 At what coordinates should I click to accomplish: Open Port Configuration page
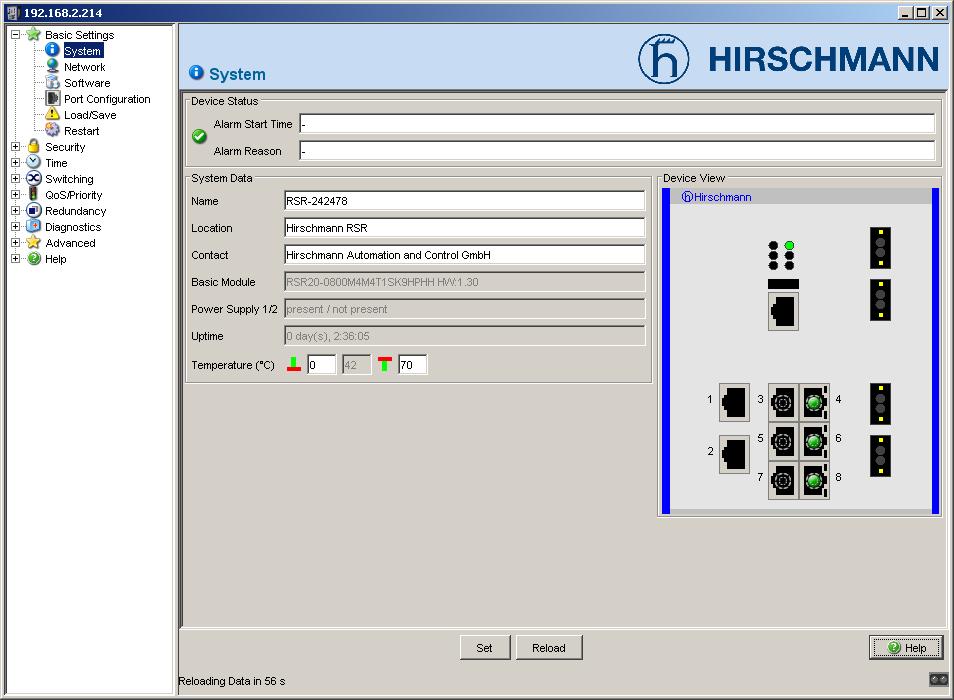[107, 99]
